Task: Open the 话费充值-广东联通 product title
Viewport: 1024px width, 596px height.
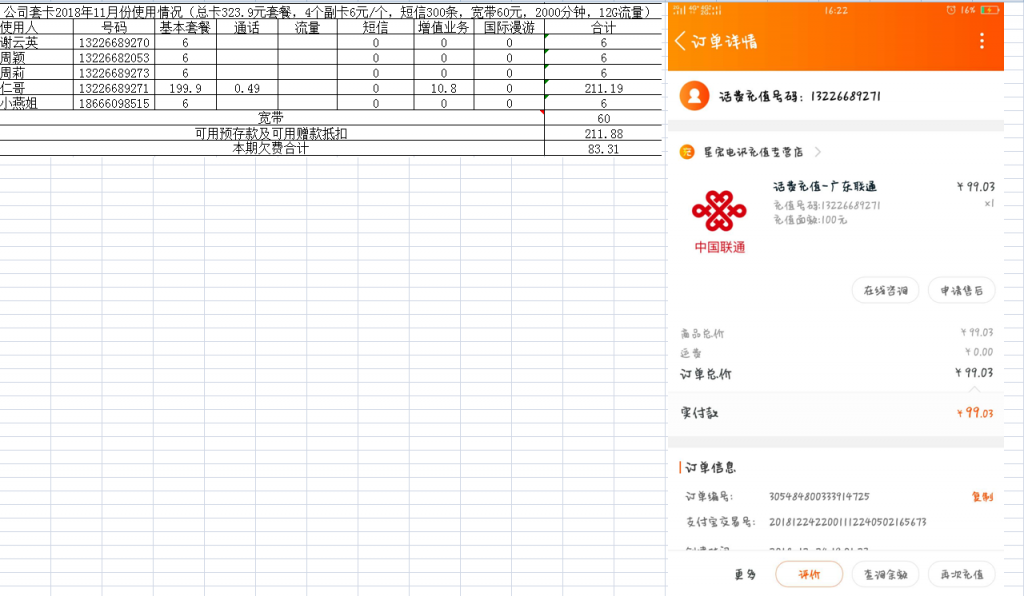Action: (825, 187)
